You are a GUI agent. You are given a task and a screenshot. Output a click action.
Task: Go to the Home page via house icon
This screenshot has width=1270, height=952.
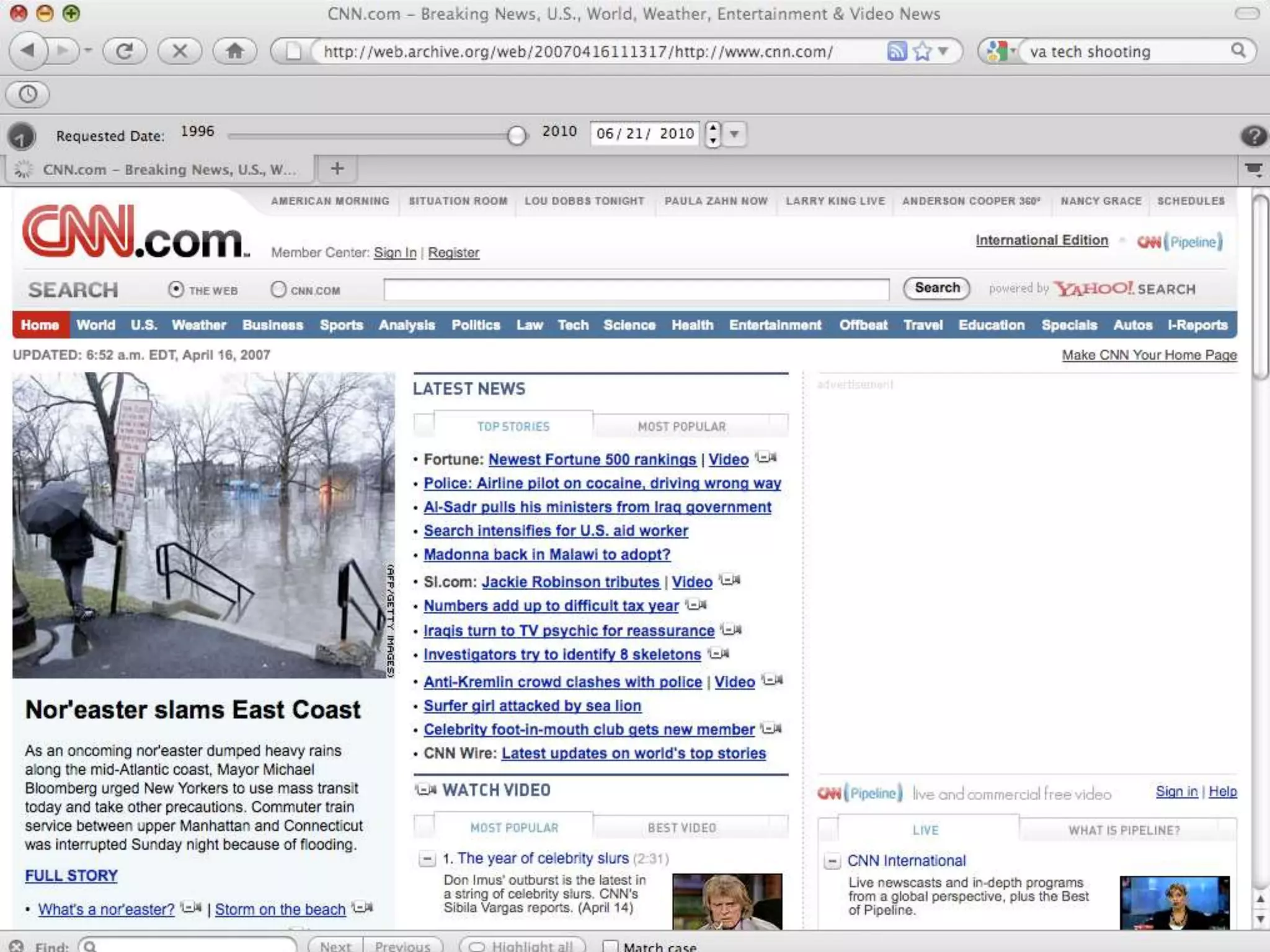pyautogui.click(x=234, y=51)
